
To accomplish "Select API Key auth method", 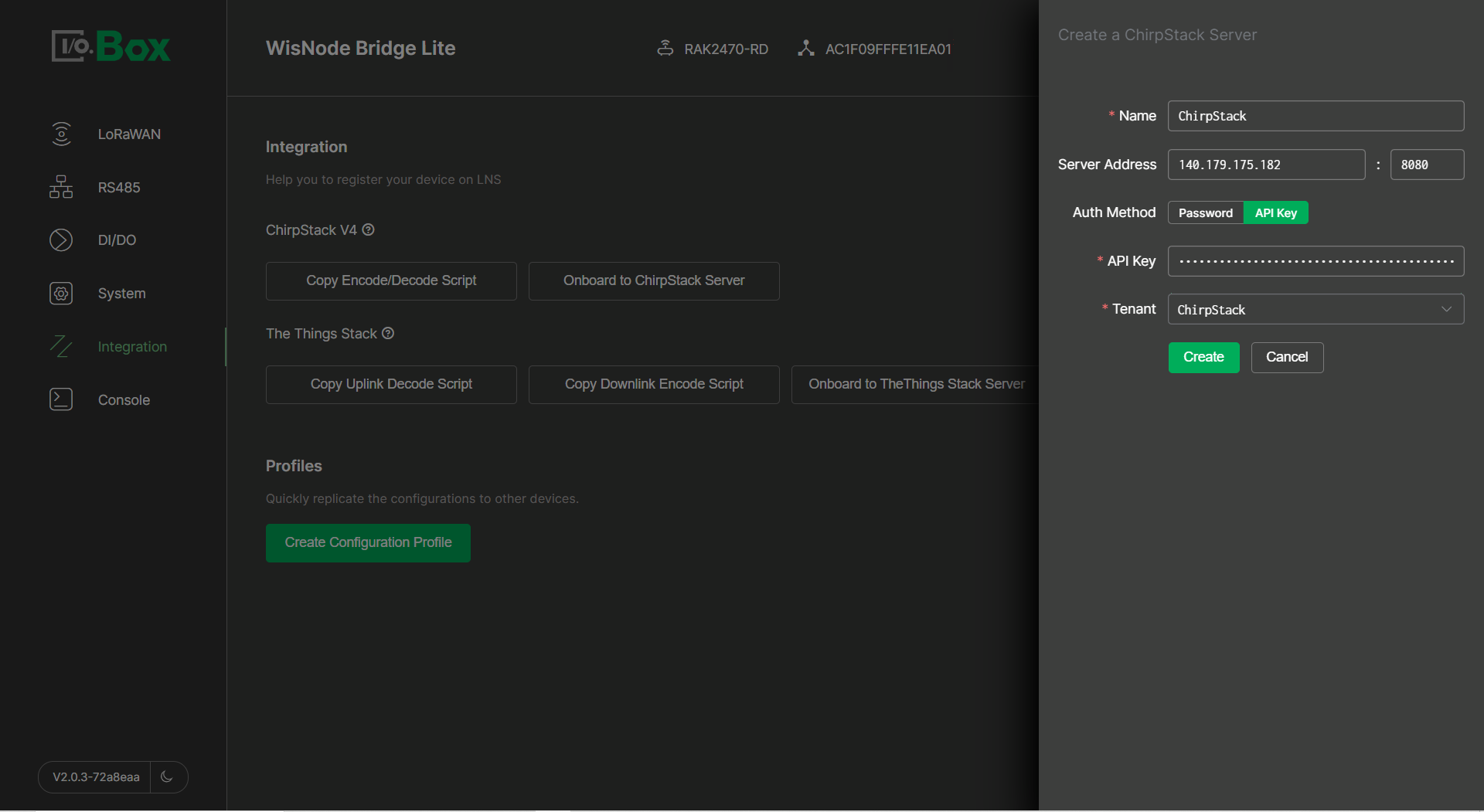I will (x=1275, y=212).
